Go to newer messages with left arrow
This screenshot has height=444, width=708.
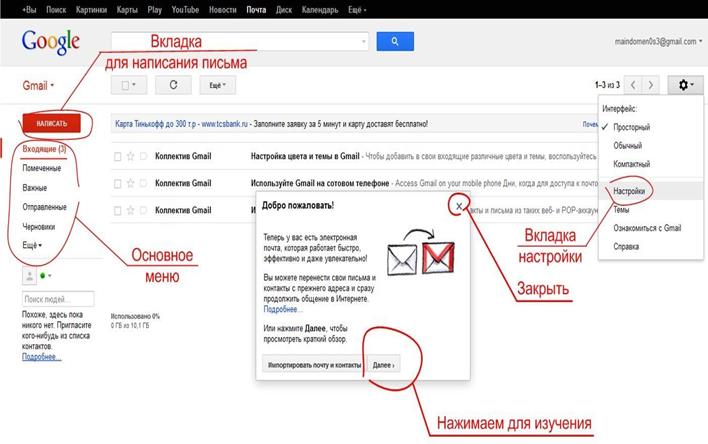click(633, 85)
